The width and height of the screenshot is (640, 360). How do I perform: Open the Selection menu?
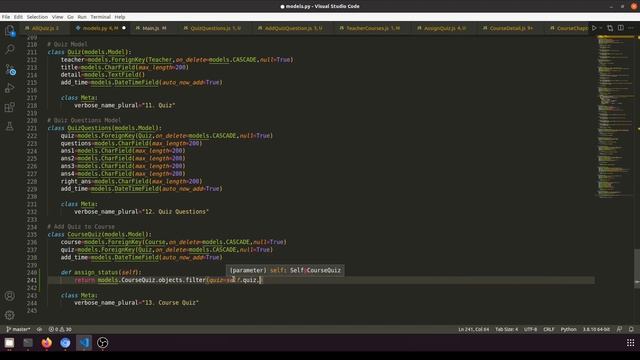click(x=37, y=17)
